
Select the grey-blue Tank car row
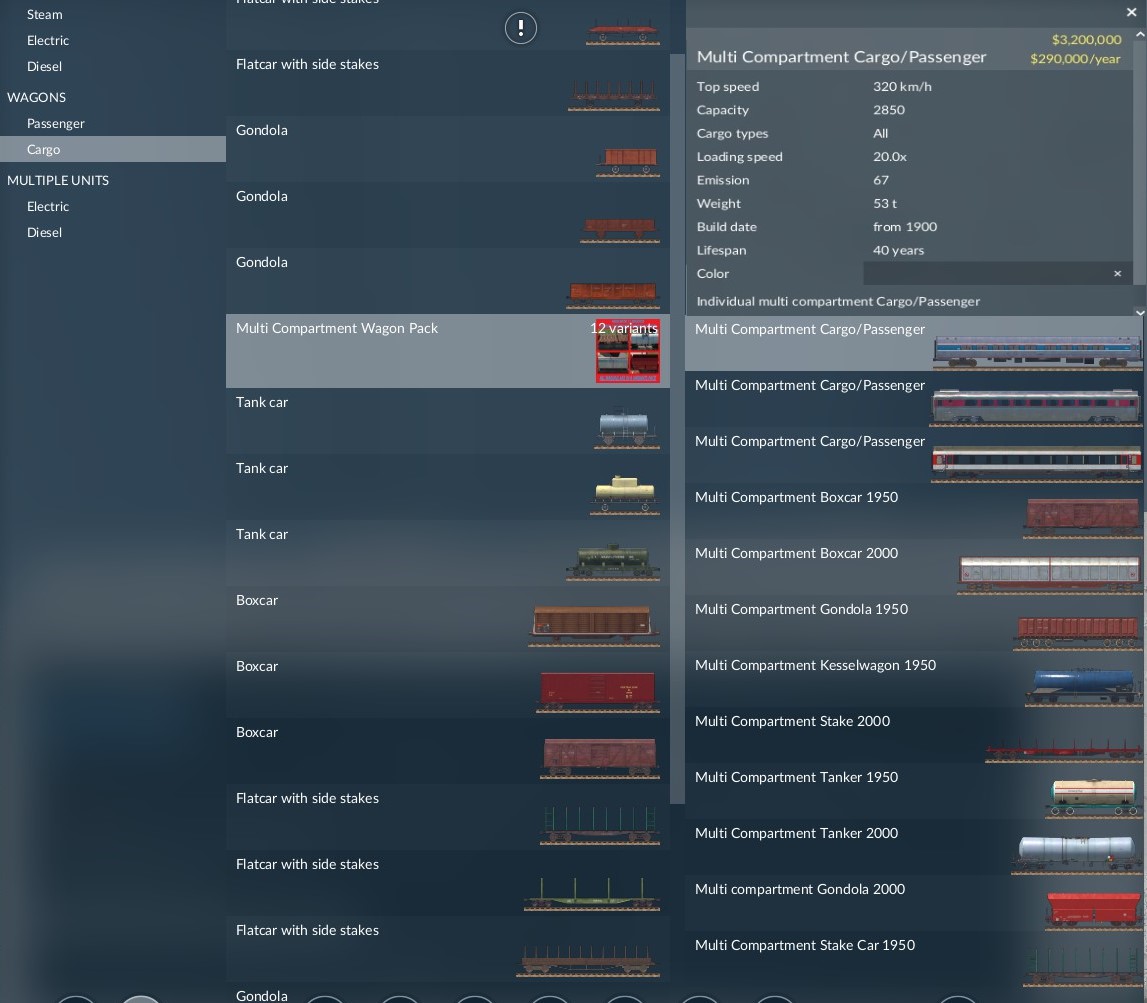[x=448, y=421]
